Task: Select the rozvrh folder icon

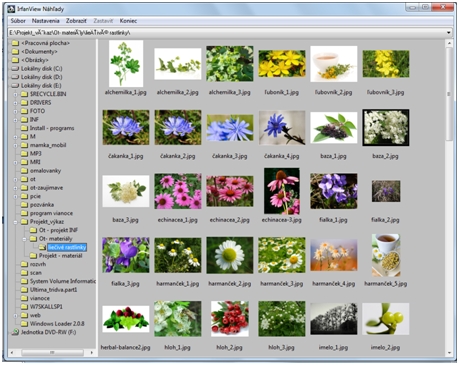Action: [24, 264]
